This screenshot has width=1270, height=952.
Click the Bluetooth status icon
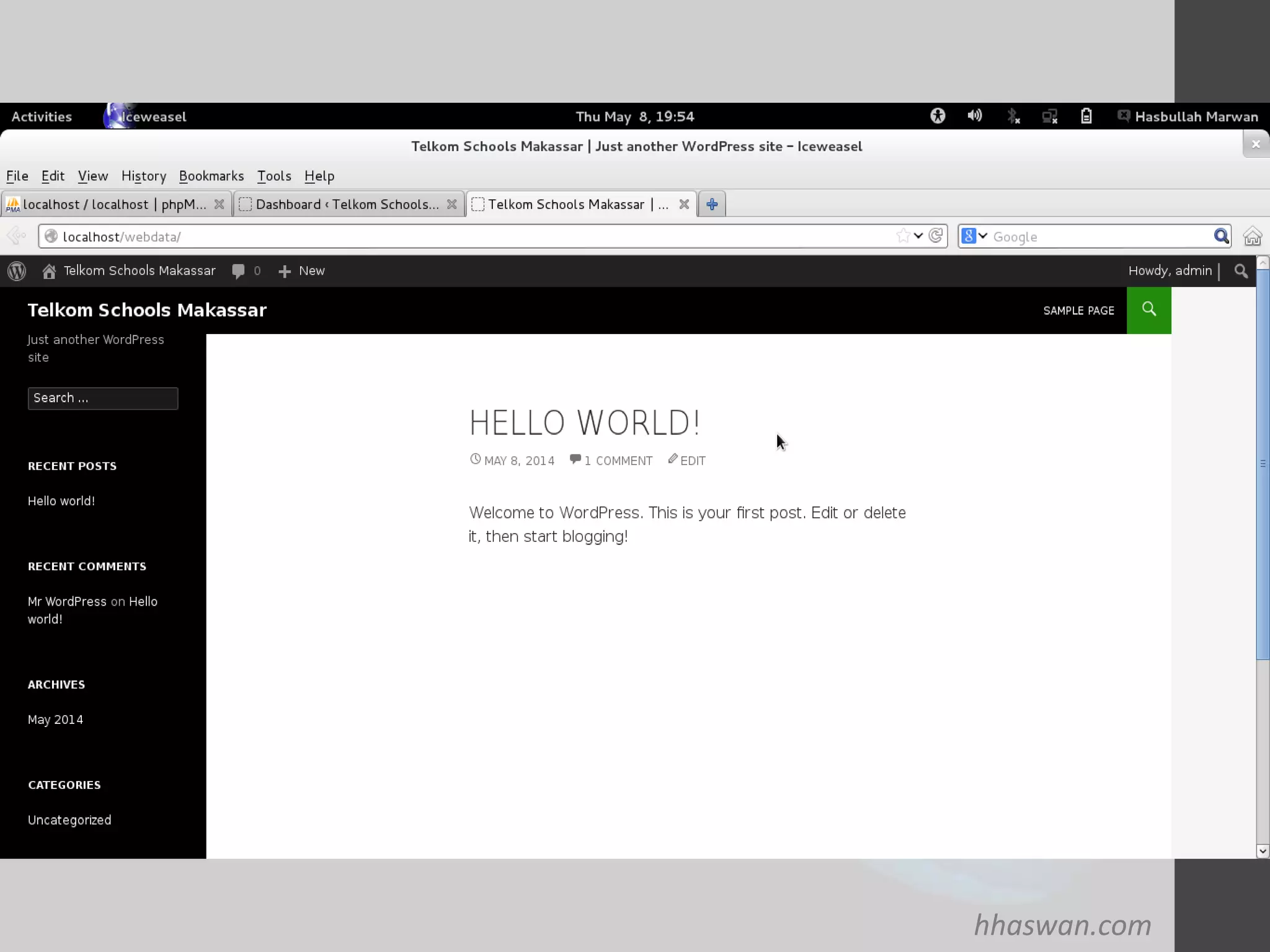click(x=1013, y=116)
